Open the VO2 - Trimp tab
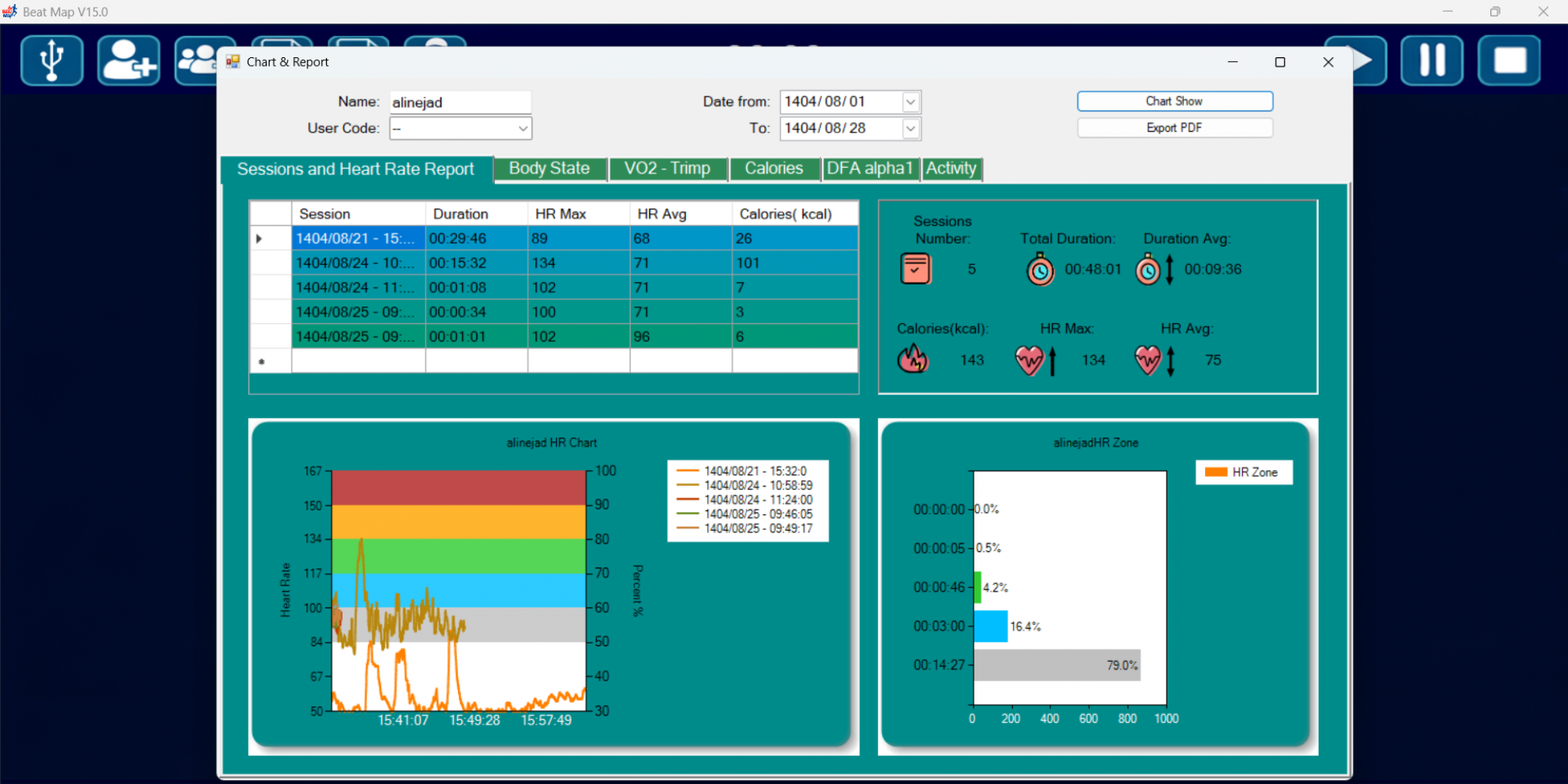 coord(667,169)
